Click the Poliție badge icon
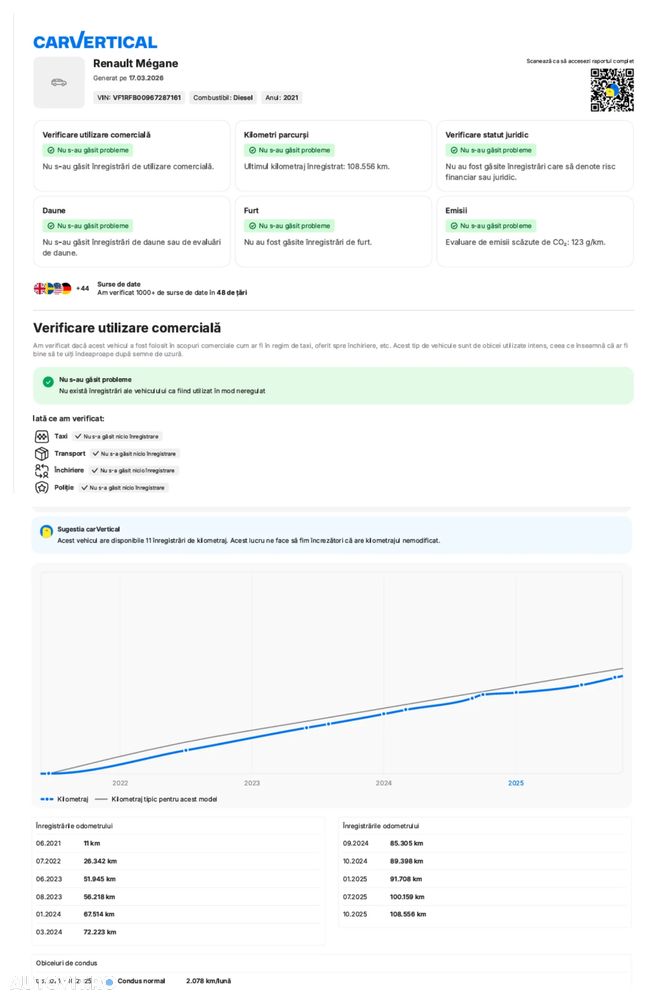The width and height of the screenshot is (664, 1000). [x=41, y=488]
